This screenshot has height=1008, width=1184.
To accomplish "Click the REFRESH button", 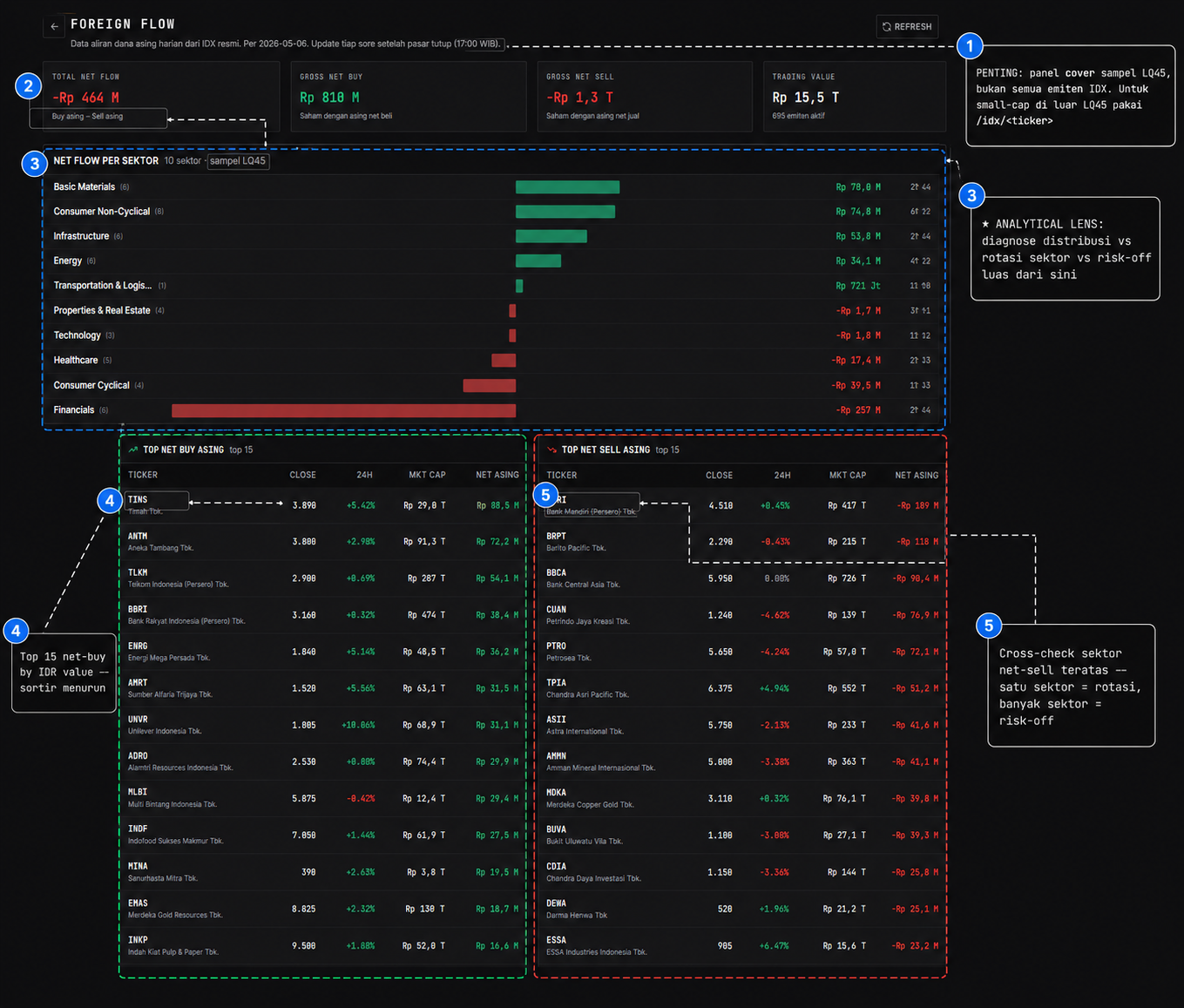I will pyautogui.click(x=907, y=27).
